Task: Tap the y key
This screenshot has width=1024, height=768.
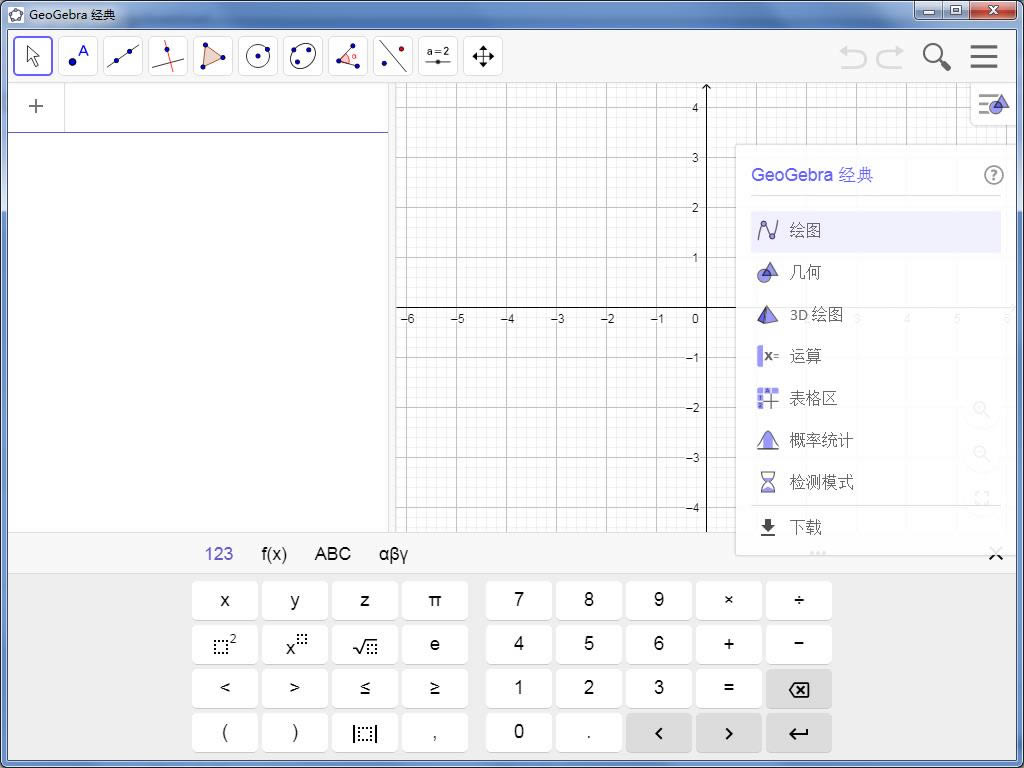Action: coord(295,600)
